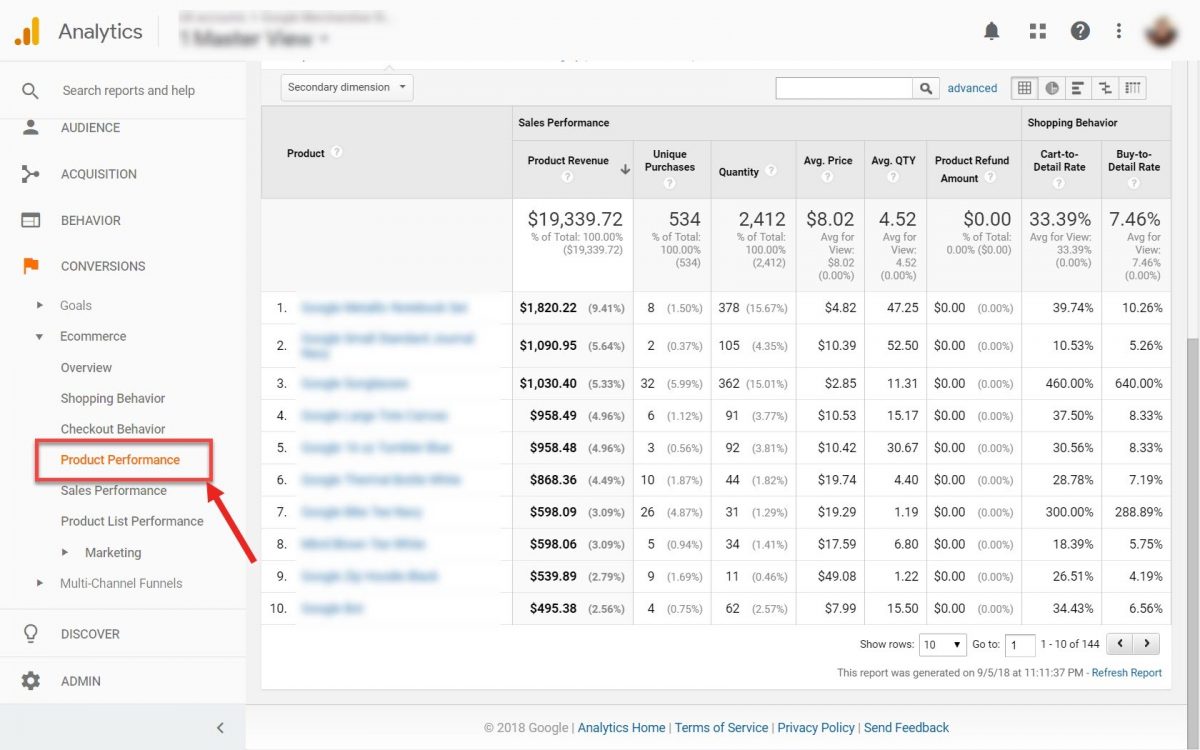Open the Analytics Home footer link
Viewport: 1200px width, 750px height.
coord(621,728)
